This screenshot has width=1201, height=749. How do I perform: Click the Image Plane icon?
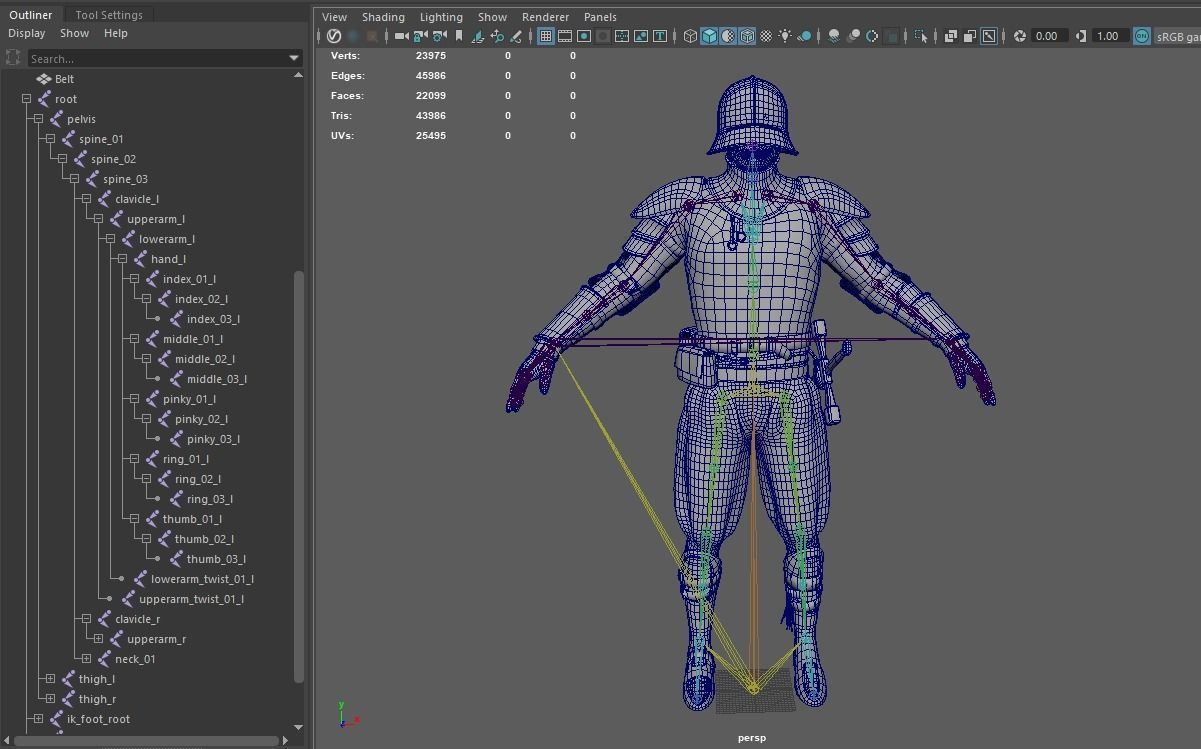point(477,36)
